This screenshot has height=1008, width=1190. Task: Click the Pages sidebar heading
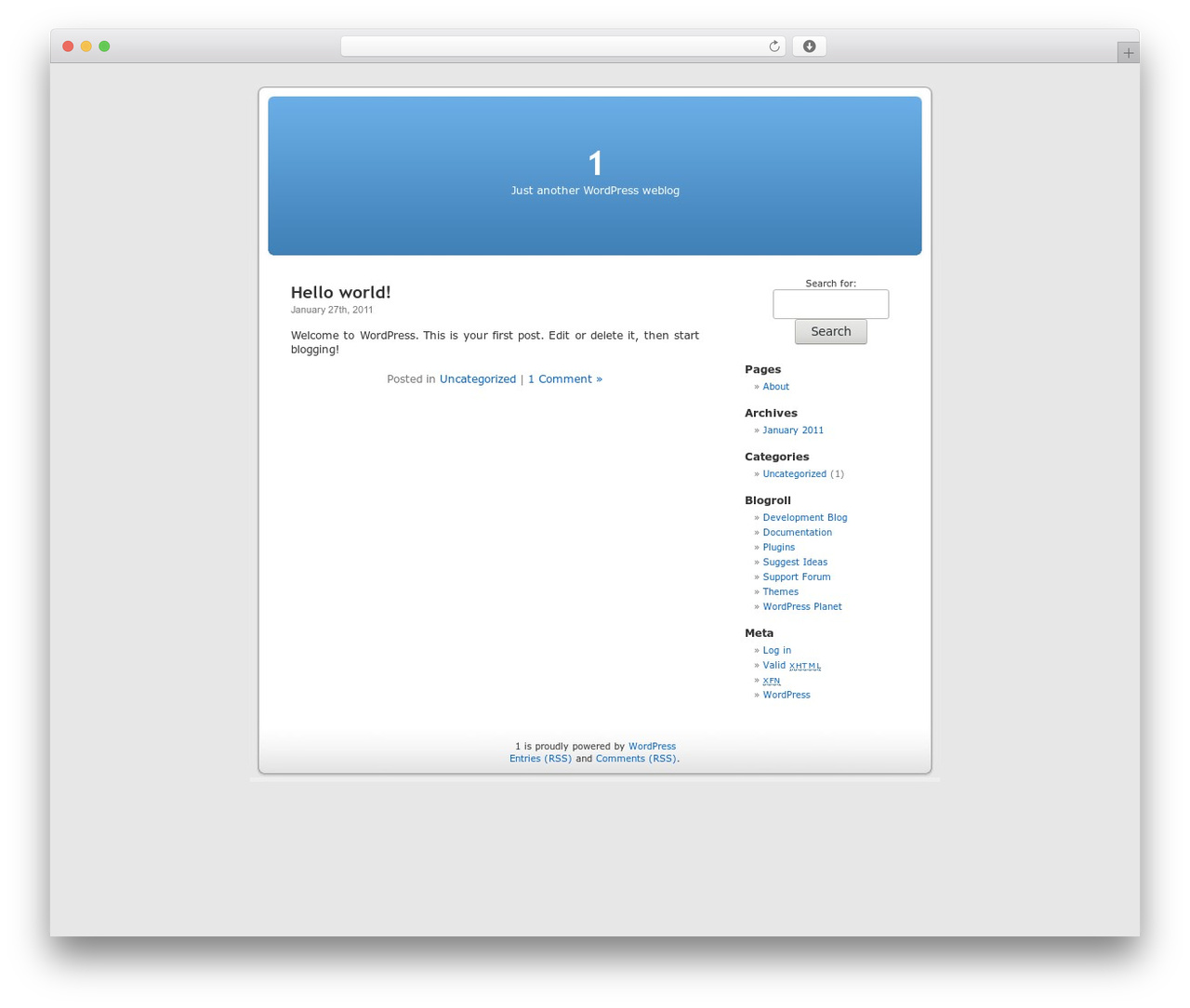pos(763,369)
